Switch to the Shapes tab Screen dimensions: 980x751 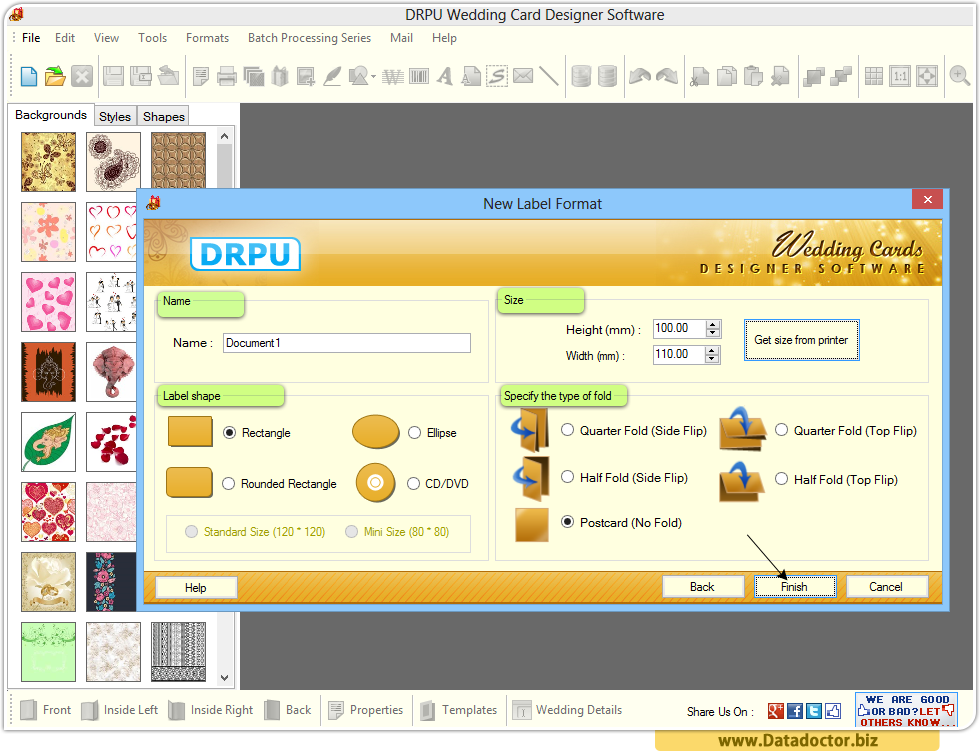point(164,116)
